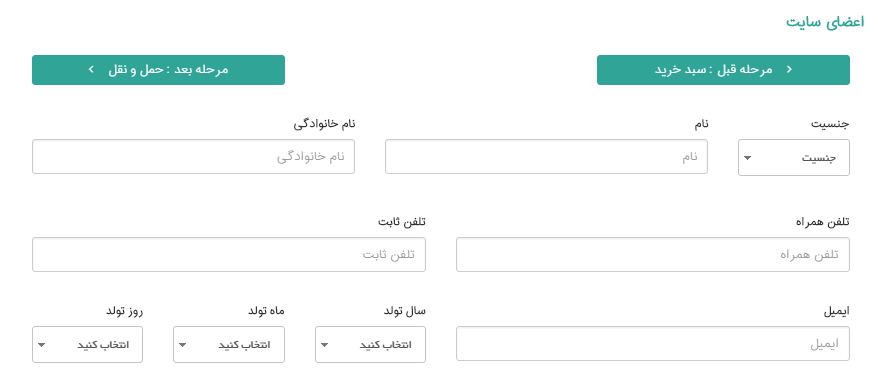This screenshot has height=374, width=878.
Task: Open the 'جنسیت' gender dropdown
Action: point(793,158)
